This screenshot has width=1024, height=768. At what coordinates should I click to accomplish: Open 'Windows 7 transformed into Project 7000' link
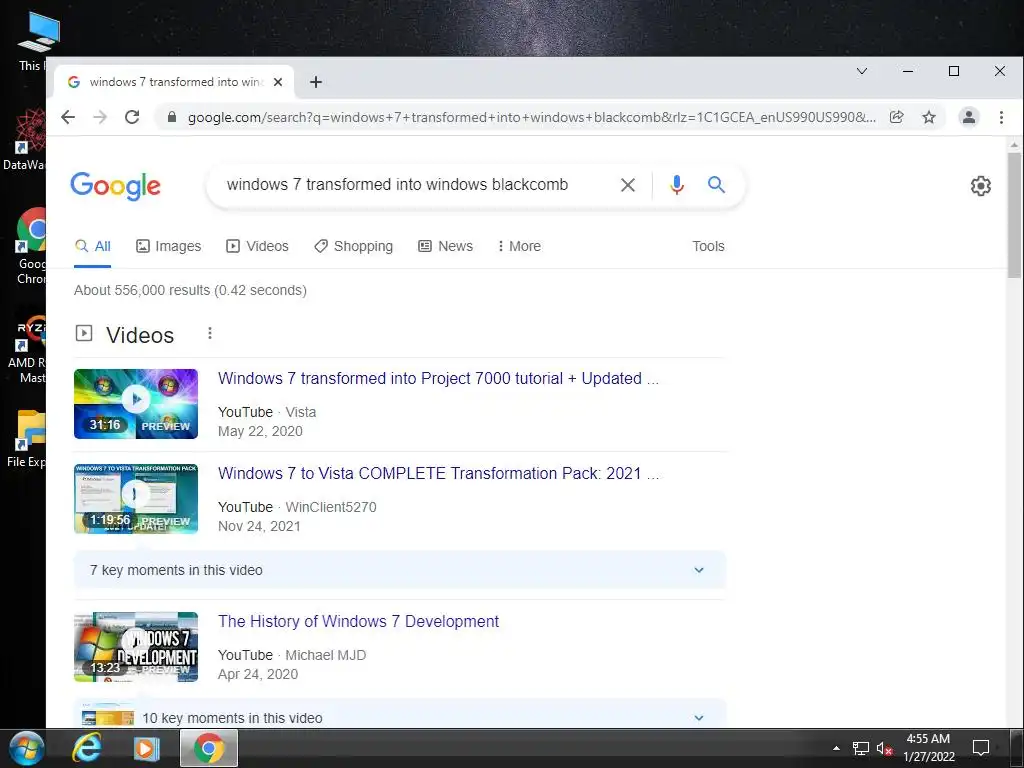[438, 379]
